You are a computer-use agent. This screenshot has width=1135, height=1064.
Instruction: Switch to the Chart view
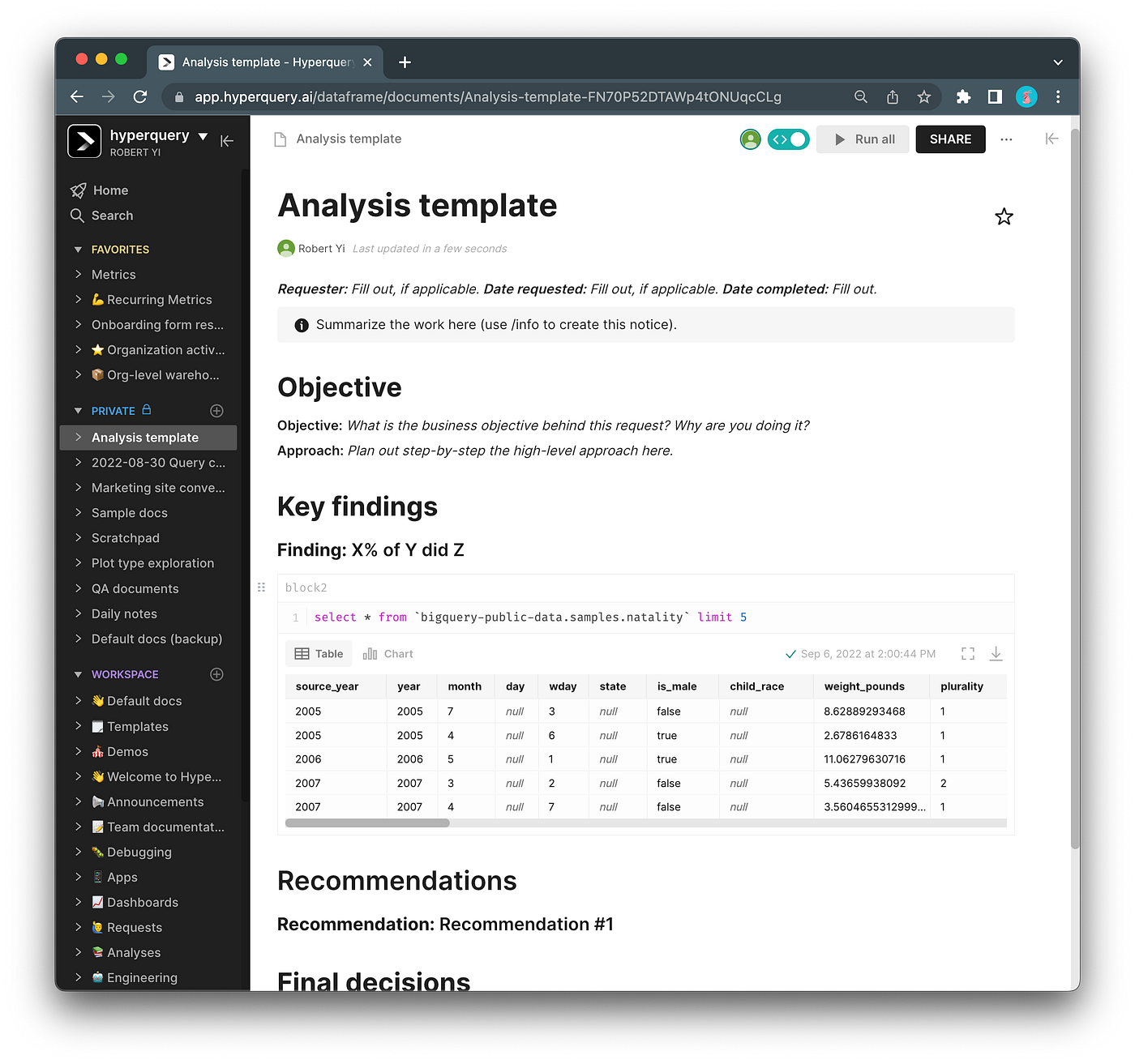coord(388,653)
